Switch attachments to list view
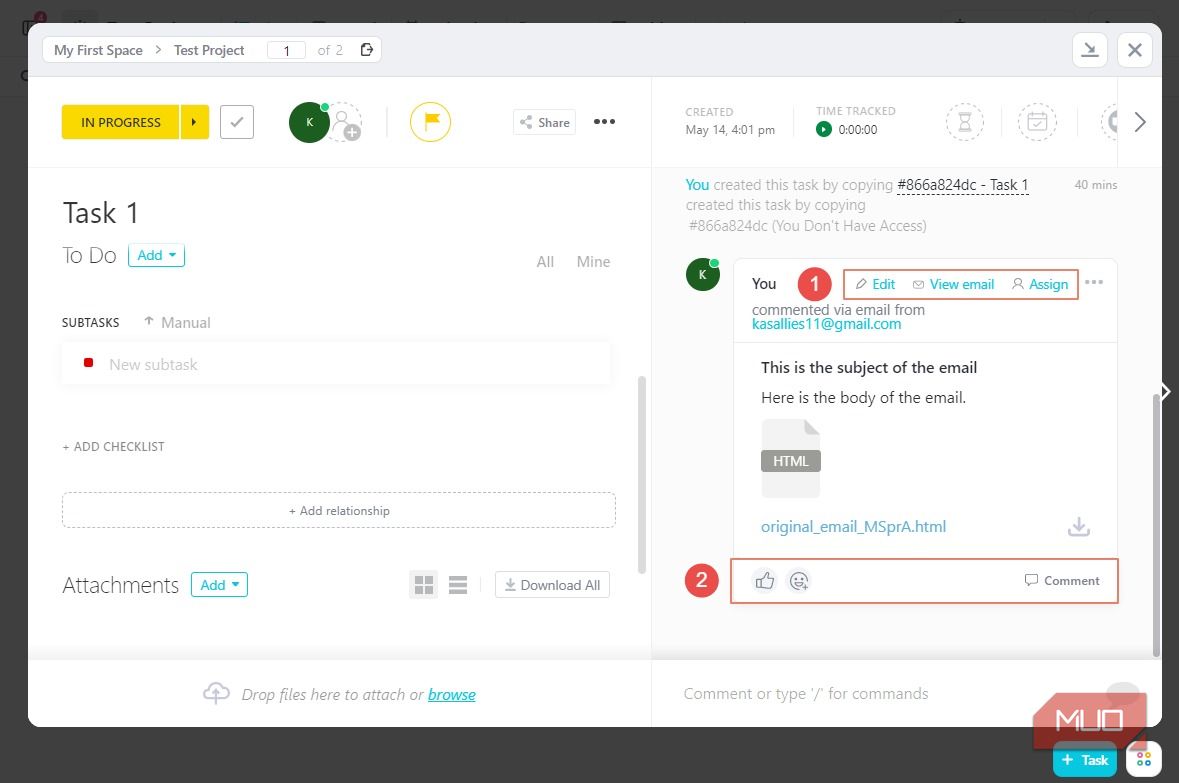 [x=458, y=584]
